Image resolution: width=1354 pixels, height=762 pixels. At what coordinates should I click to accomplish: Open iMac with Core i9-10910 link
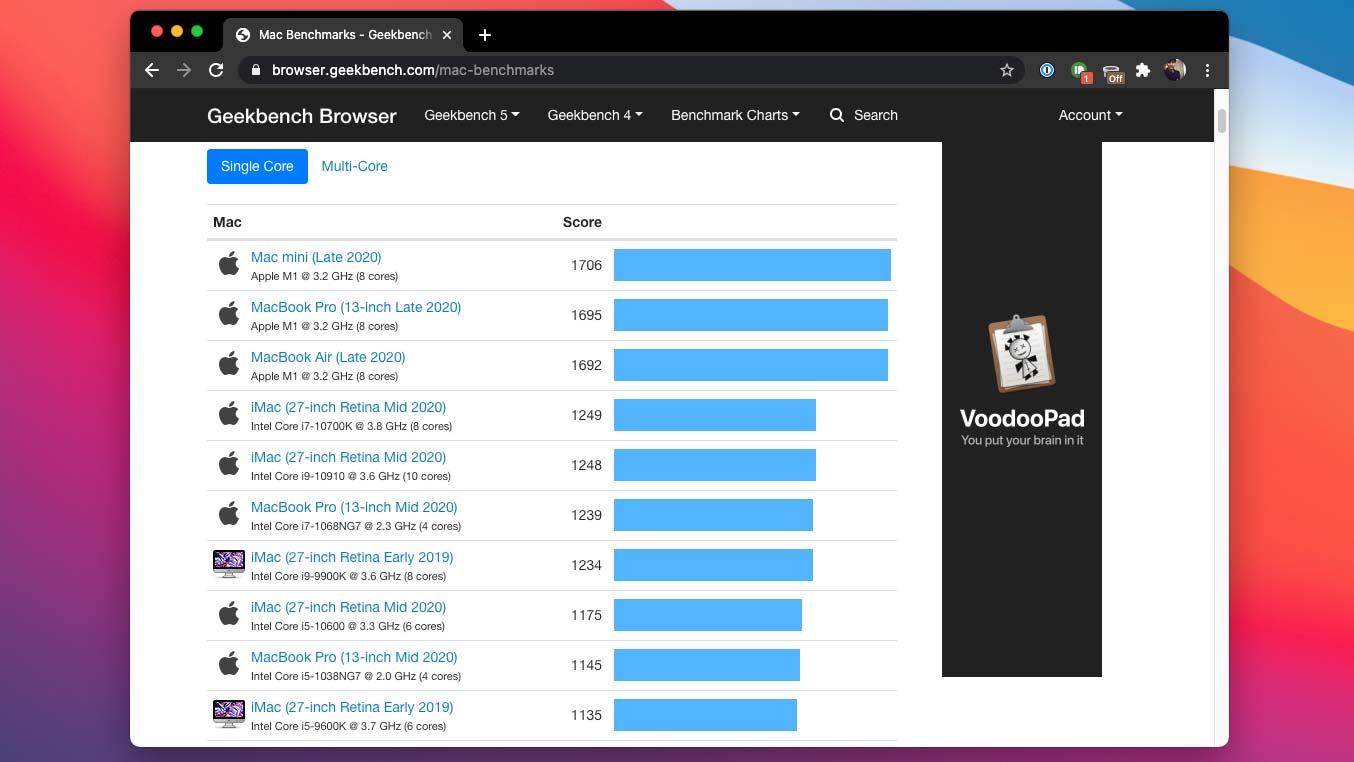(348, 457)
